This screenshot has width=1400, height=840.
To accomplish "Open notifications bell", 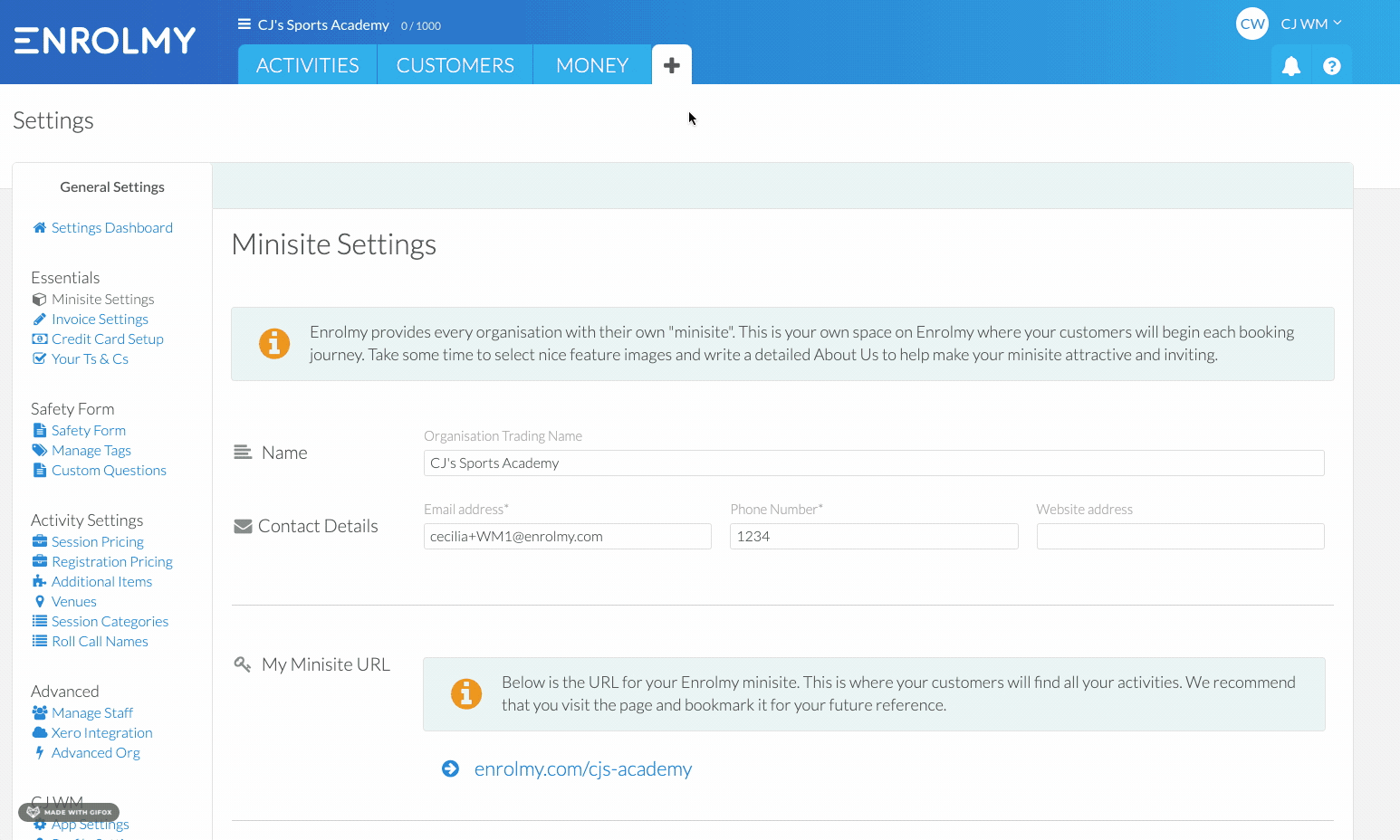I will point(1291,66).
